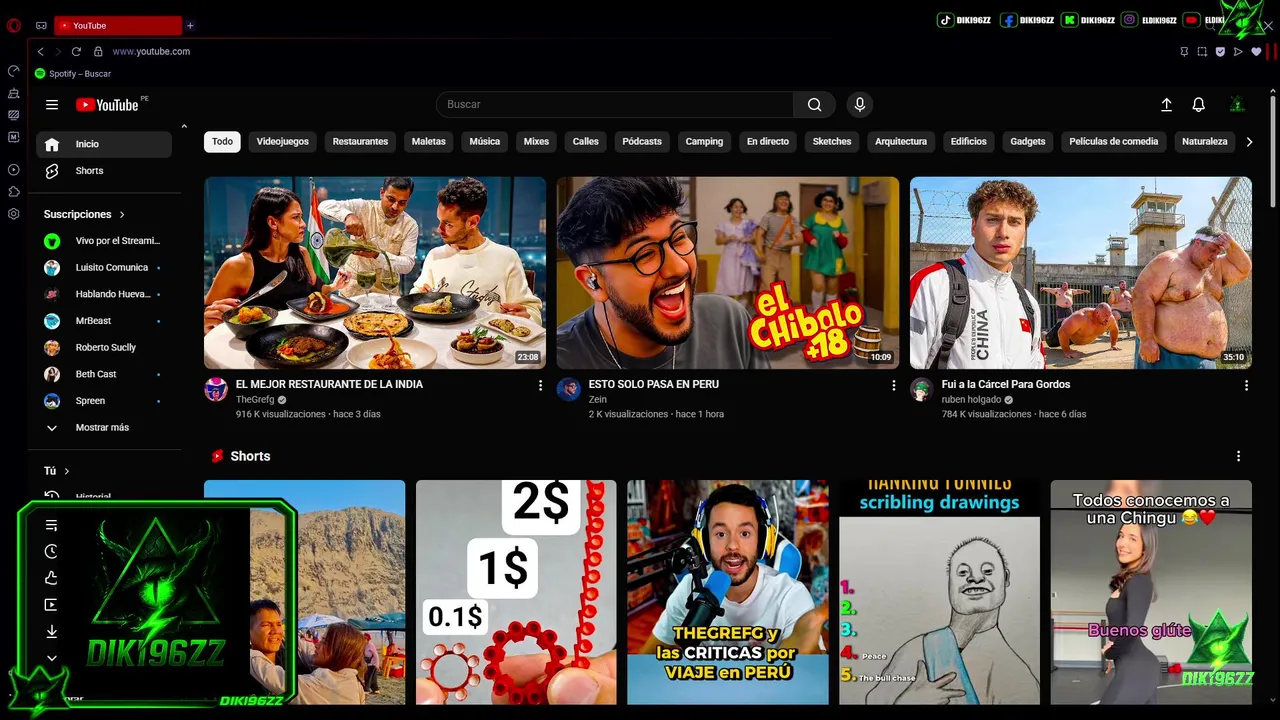Open video title EL MEJOR RESTAURANTE DE LA INDIA
The image size is (1280, 720).
[x=329, y=384]
